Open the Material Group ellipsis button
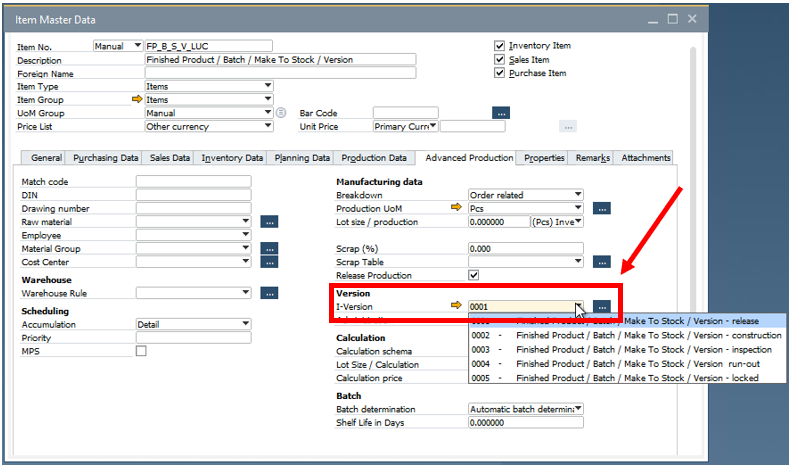Viewport: 792px width, 467px height. point(269,248)
